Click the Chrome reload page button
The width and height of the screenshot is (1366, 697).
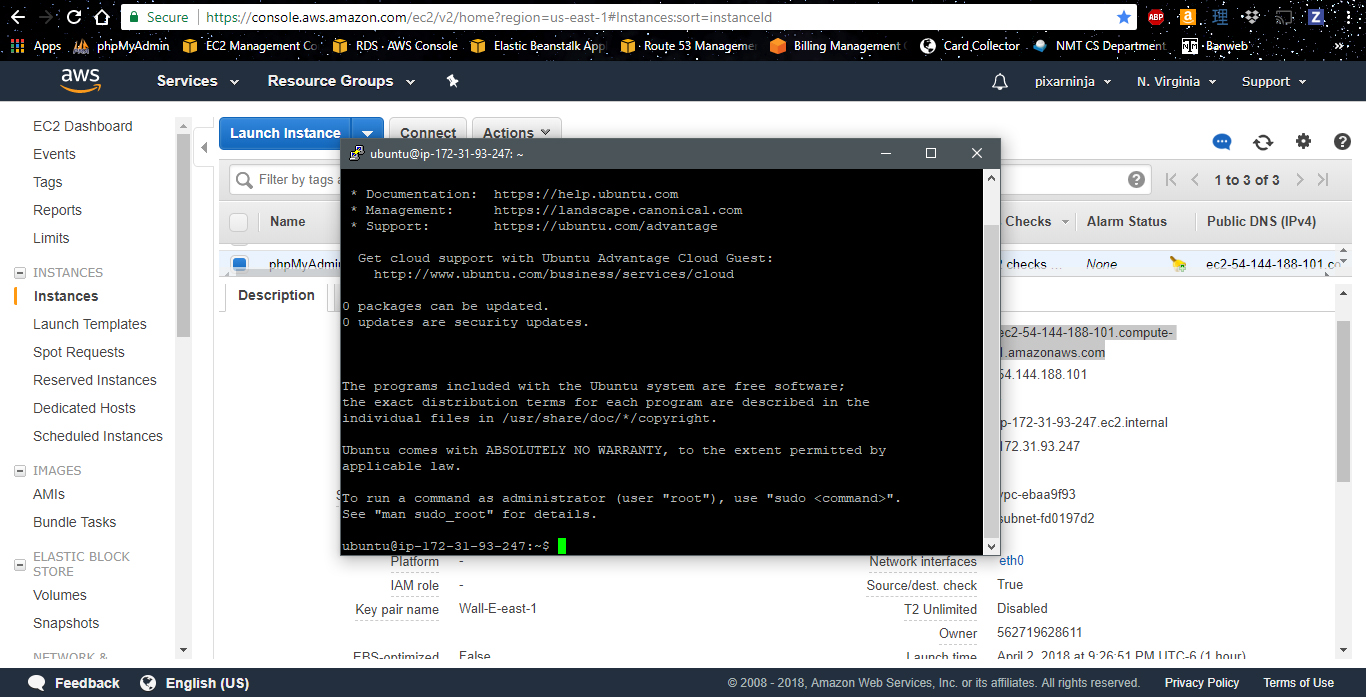coord(74,17)
